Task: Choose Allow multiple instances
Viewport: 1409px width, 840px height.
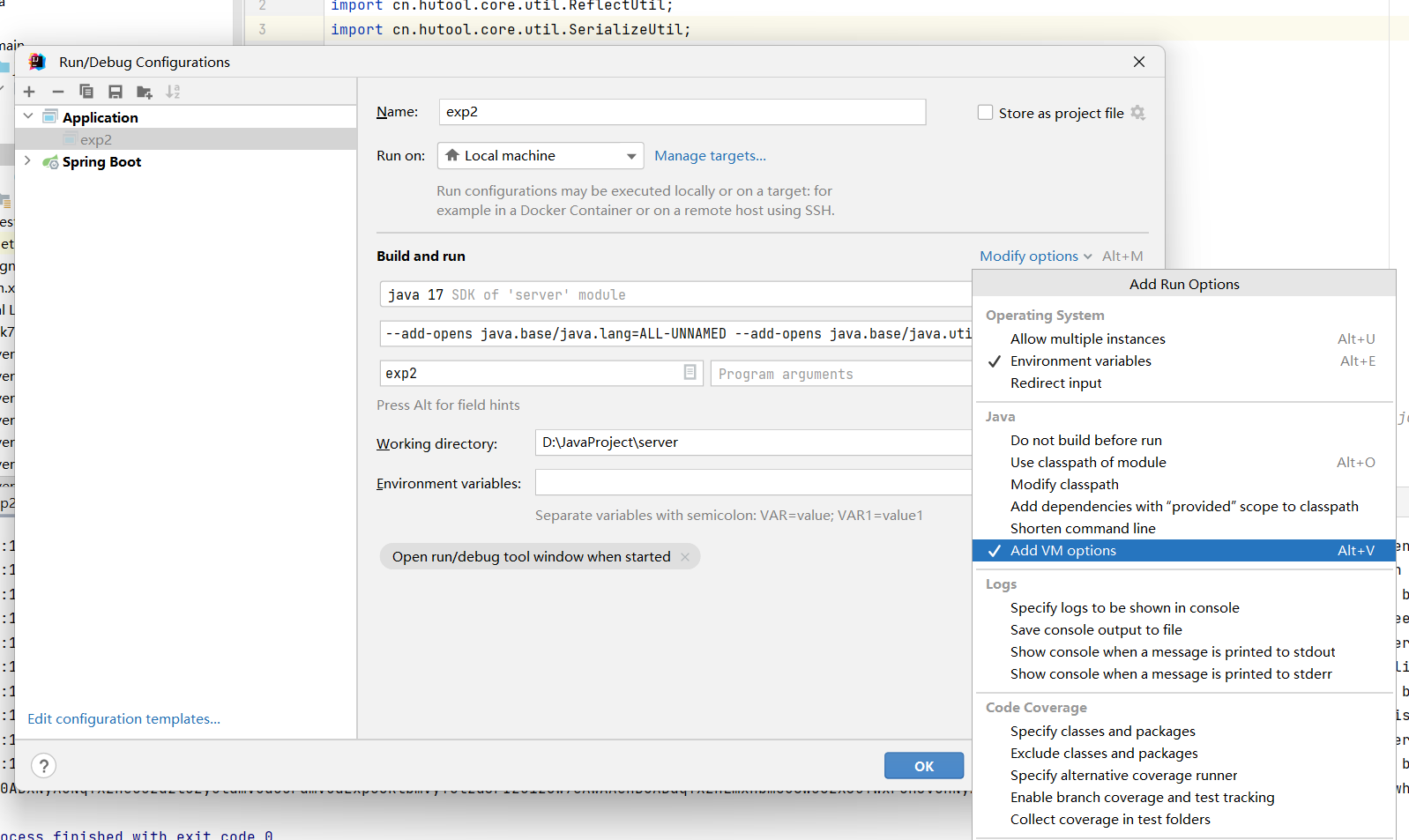Action: [1183, 339]
